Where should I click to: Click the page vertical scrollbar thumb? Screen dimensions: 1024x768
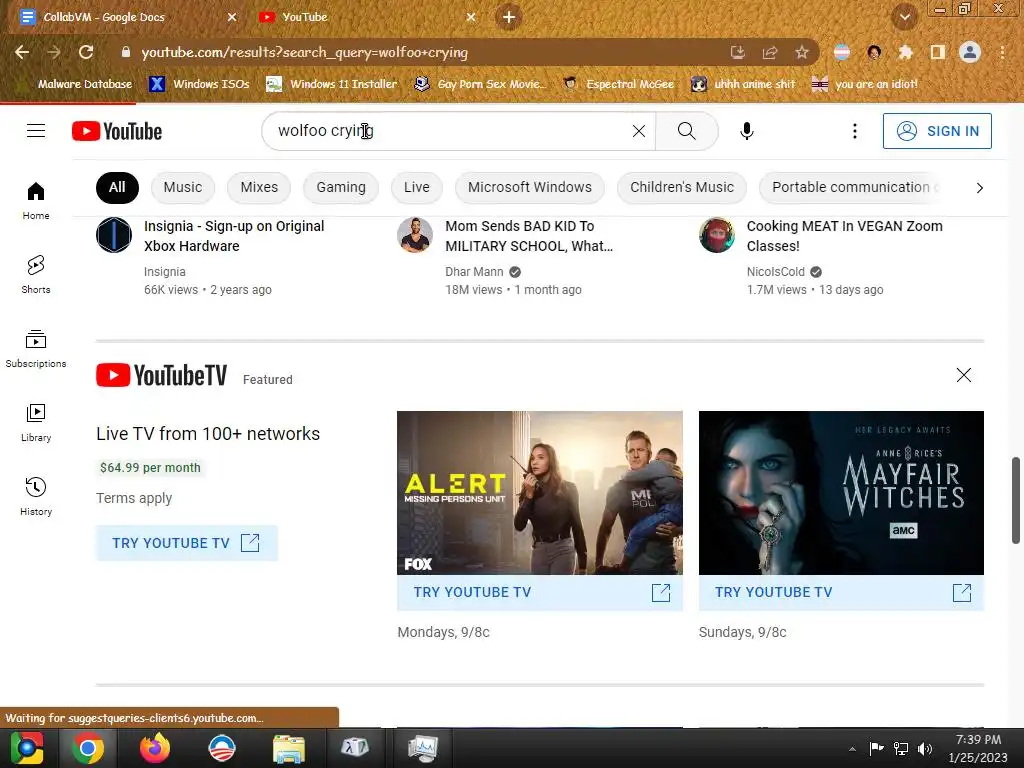[1016, 500]
